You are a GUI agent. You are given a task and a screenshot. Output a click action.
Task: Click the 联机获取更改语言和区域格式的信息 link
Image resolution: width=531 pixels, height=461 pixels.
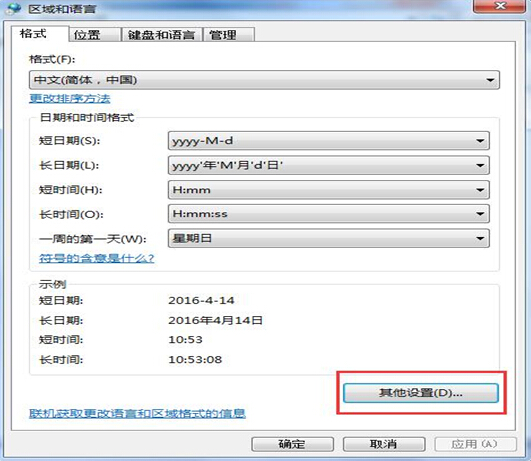pyautogui.click(x=137, y=414)
